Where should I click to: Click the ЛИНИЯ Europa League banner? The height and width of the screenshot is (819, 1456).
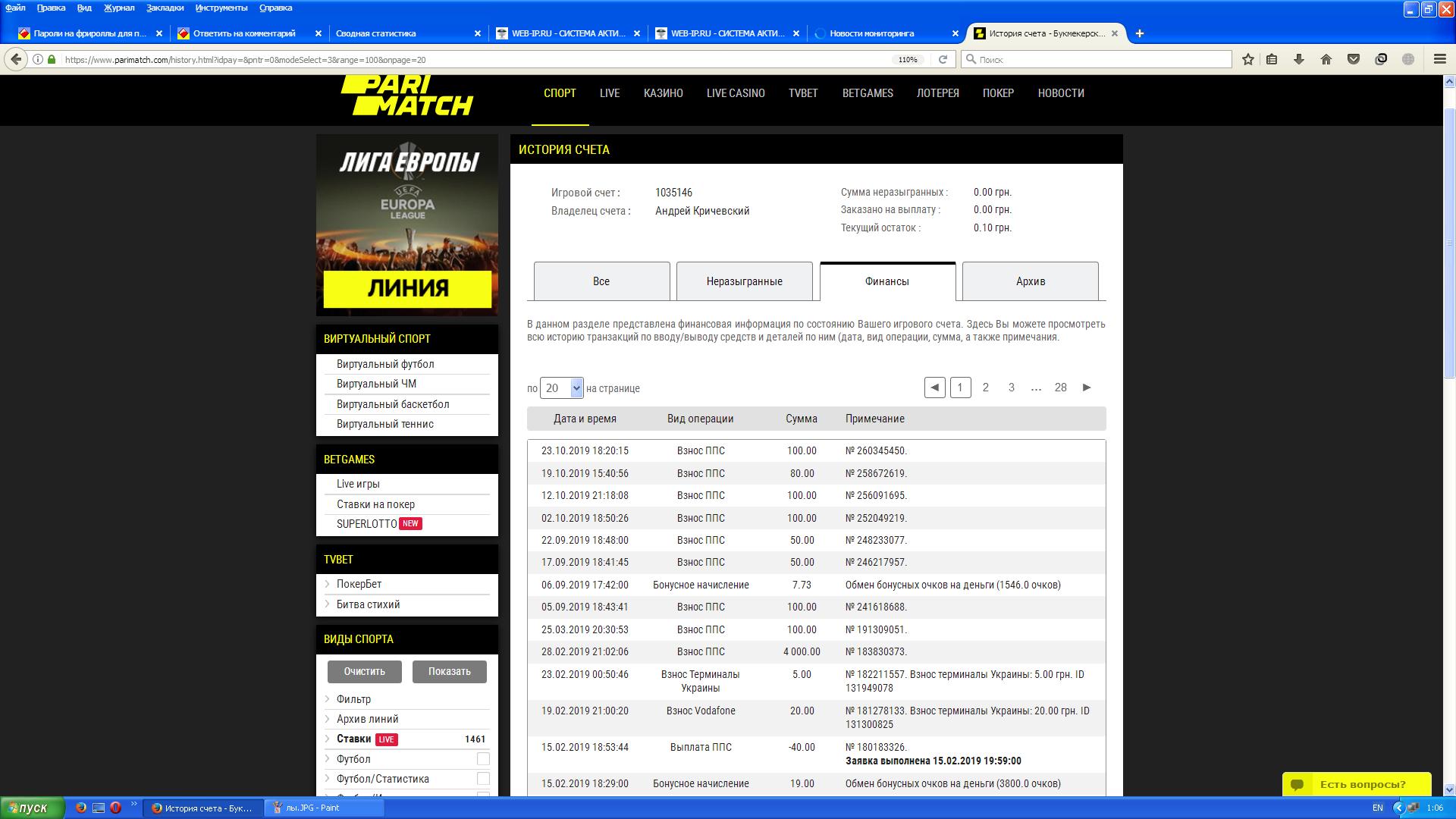click(407, 225)
